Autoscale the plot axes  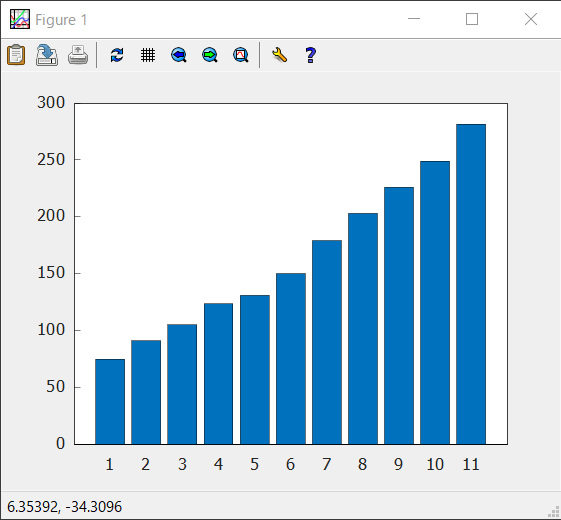pyautogui.click(x=241, y=55)
